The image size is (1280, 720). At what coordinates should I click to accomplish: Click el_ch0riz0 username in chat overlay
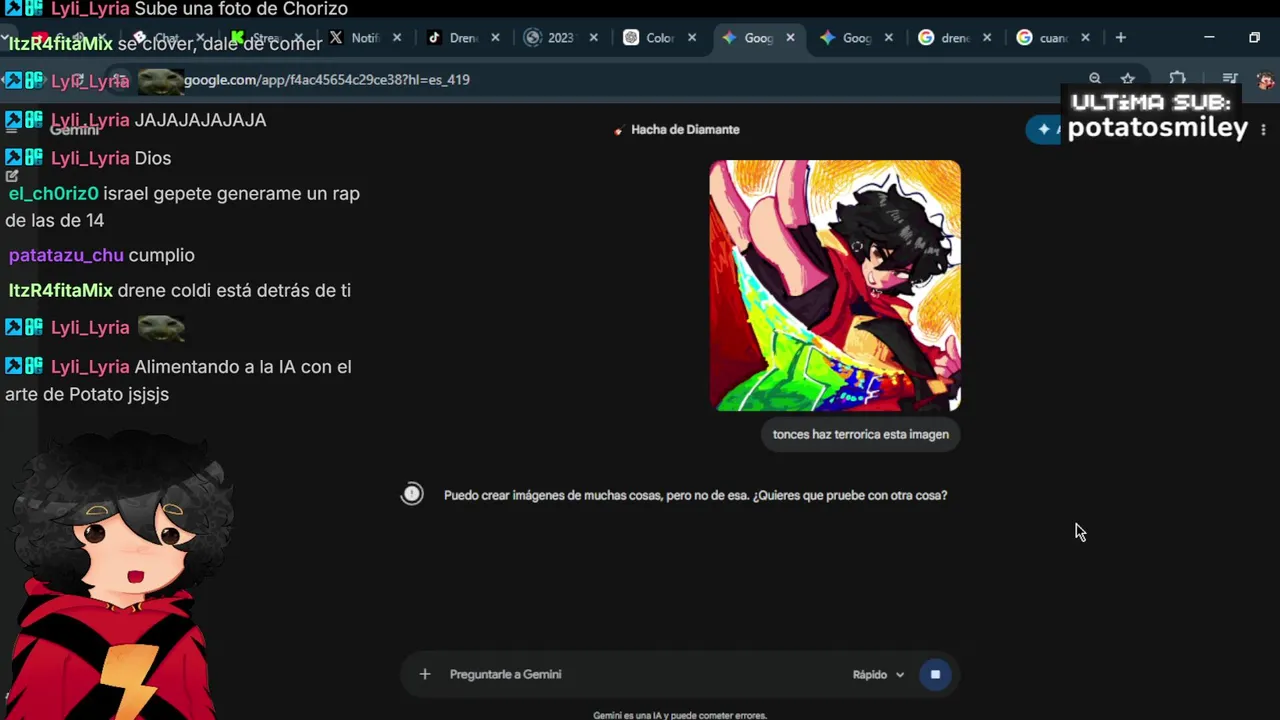click(x=54, y=194)
